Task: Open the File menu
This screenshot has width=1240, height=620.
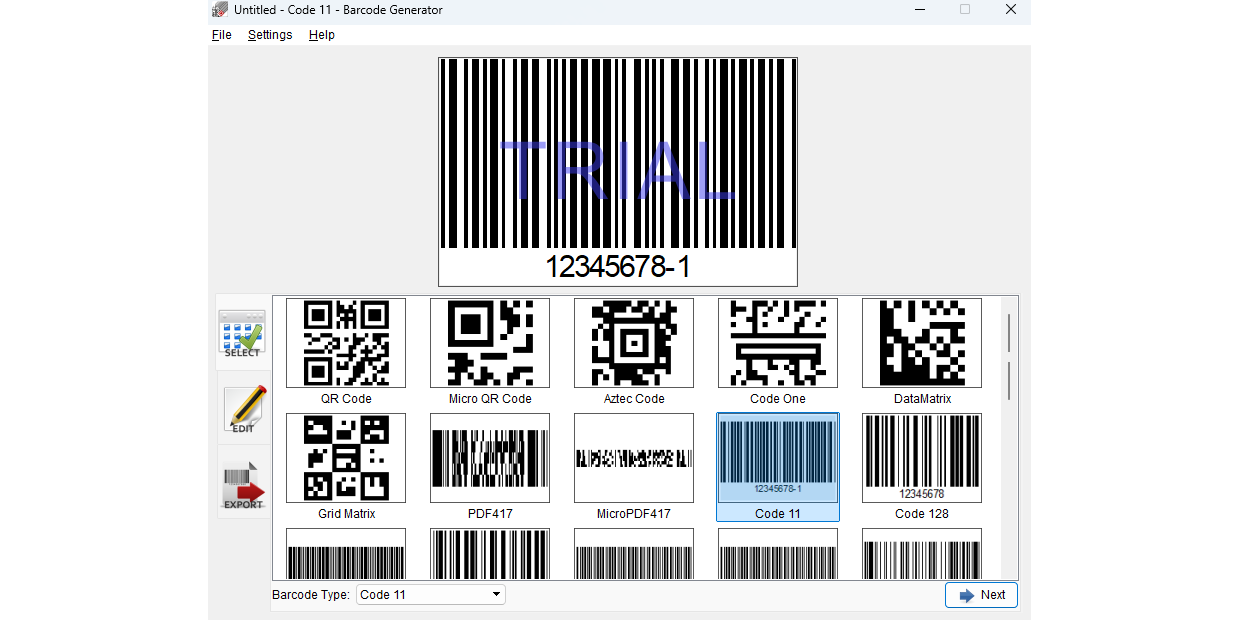Action: (221, 34)
